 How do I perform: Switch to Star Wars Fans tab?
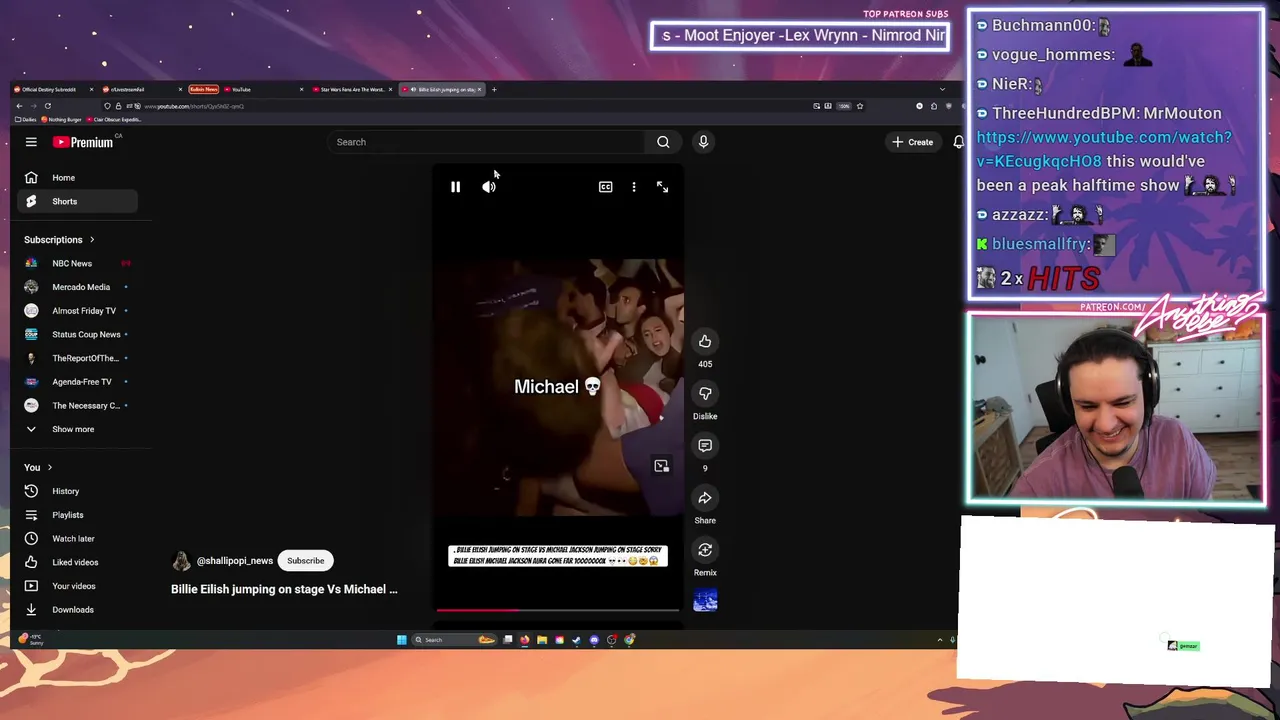(x=352, y=89)
